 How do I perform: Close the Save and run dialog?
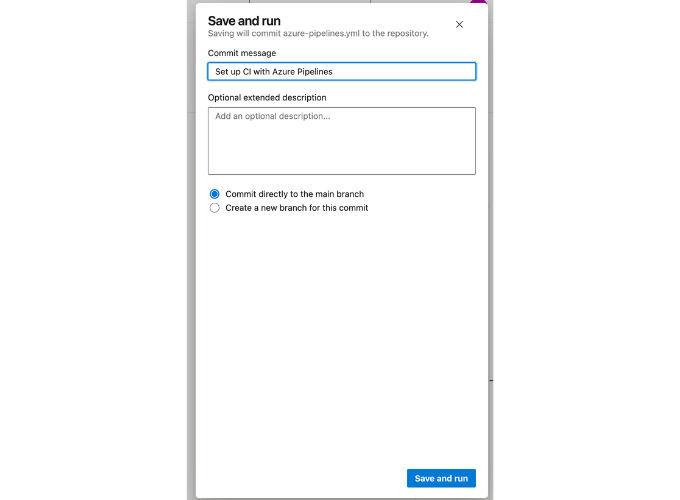[459, 25]
